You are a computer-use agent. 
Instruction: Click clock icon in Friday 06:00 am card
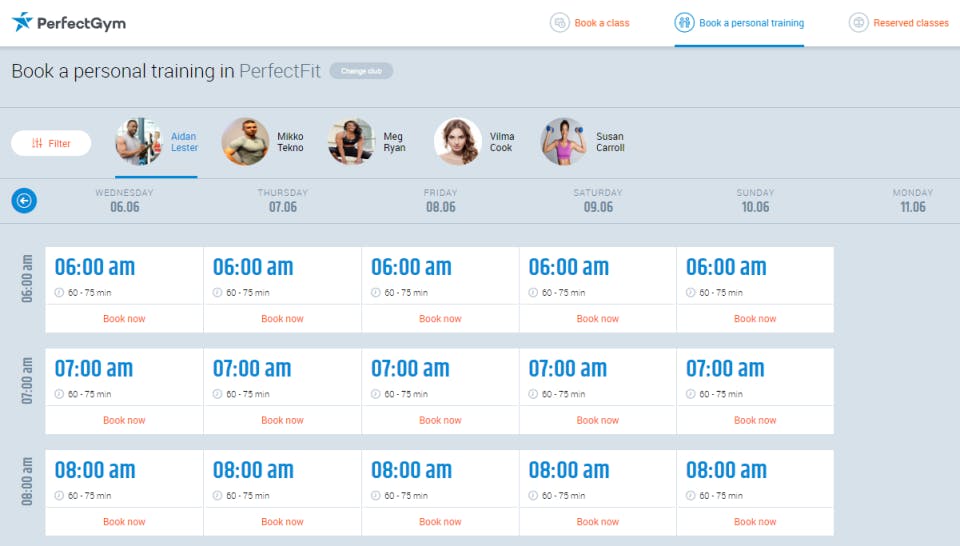point(375,293)
